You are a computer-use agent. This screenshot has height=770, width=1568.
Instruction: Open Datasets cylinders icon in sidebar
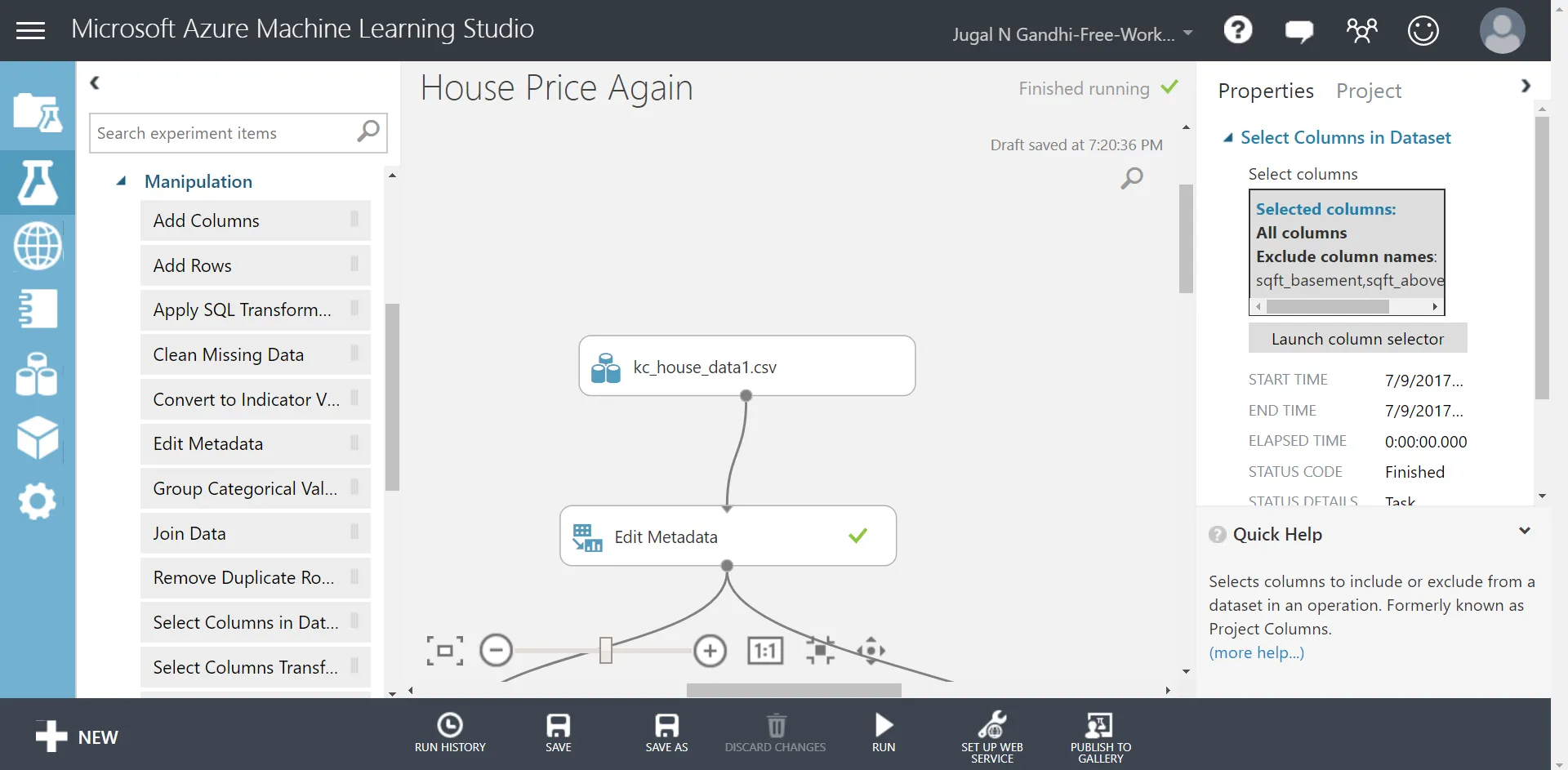(38, 374)
